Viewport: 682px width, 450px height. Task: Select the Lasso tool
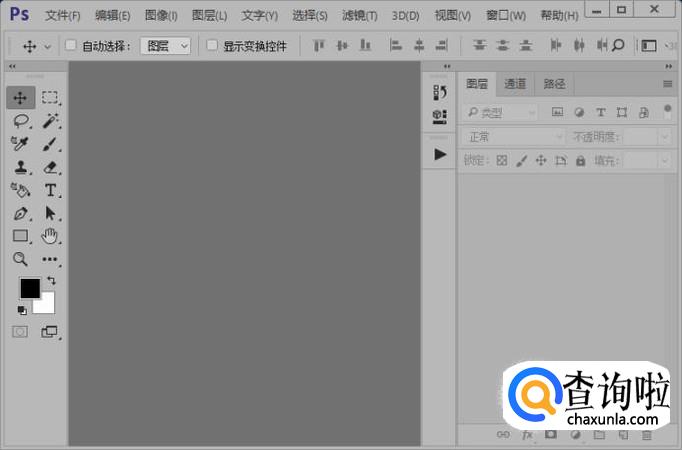pyautogui.click(x=20, y=121)
